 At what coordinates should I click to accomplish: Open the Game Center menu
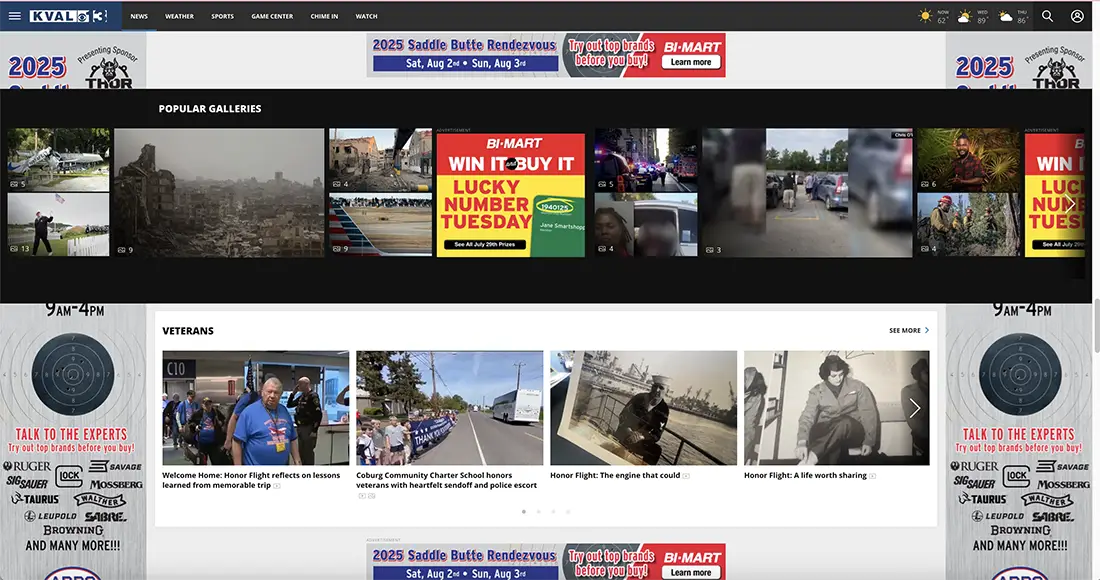272,16
